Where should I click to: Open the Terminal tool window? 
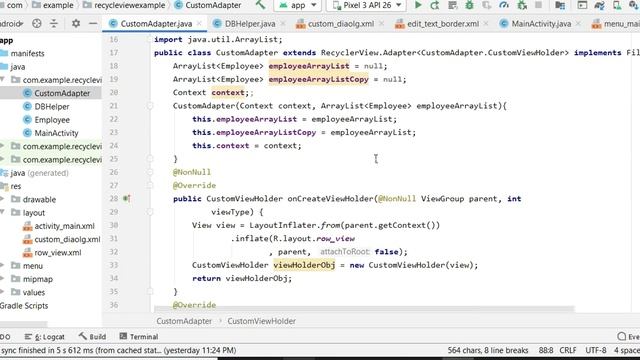click(139, 337)
